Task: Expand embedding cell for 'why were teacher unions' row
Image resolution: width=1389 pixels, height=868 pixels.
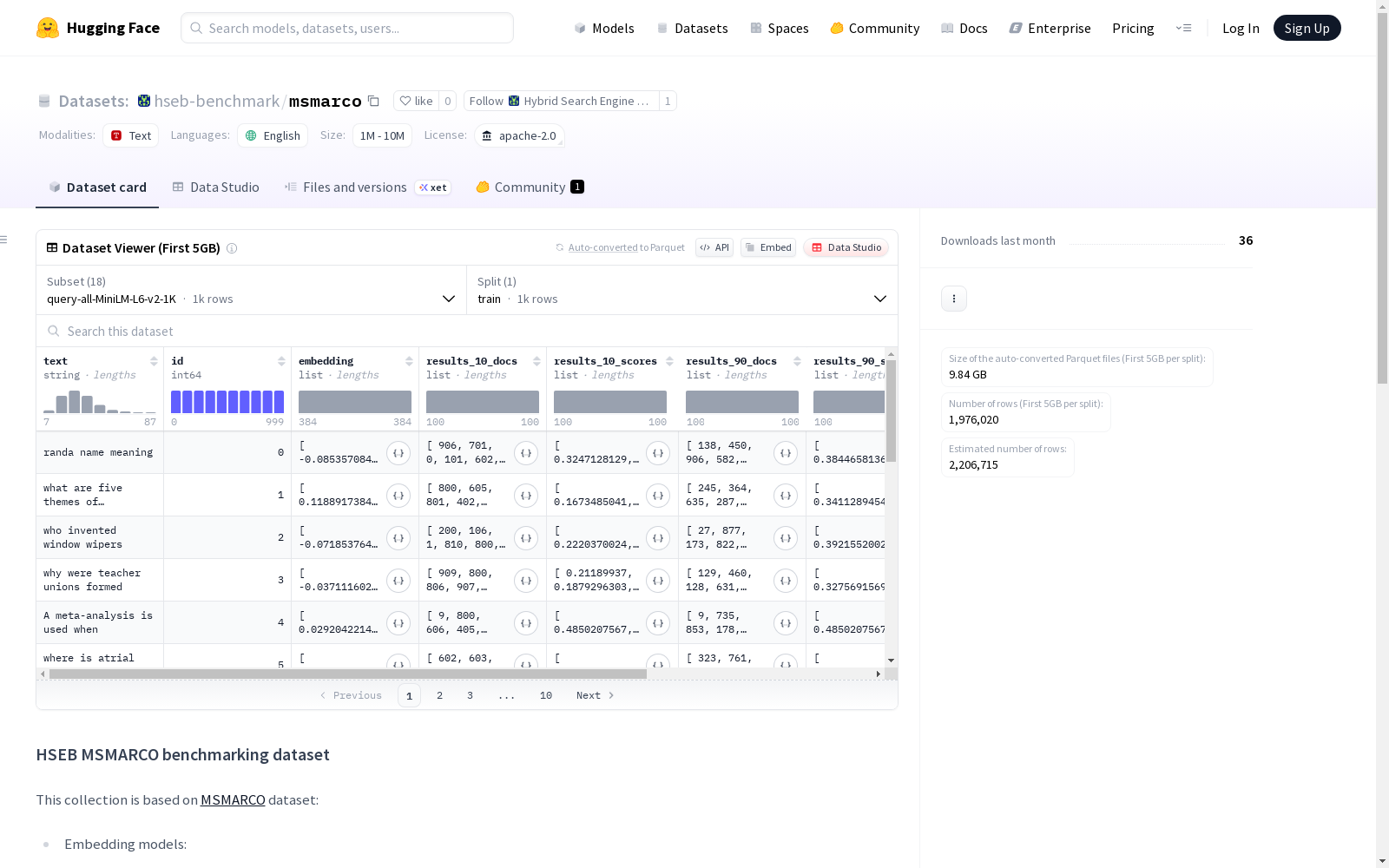Action: 398,581
